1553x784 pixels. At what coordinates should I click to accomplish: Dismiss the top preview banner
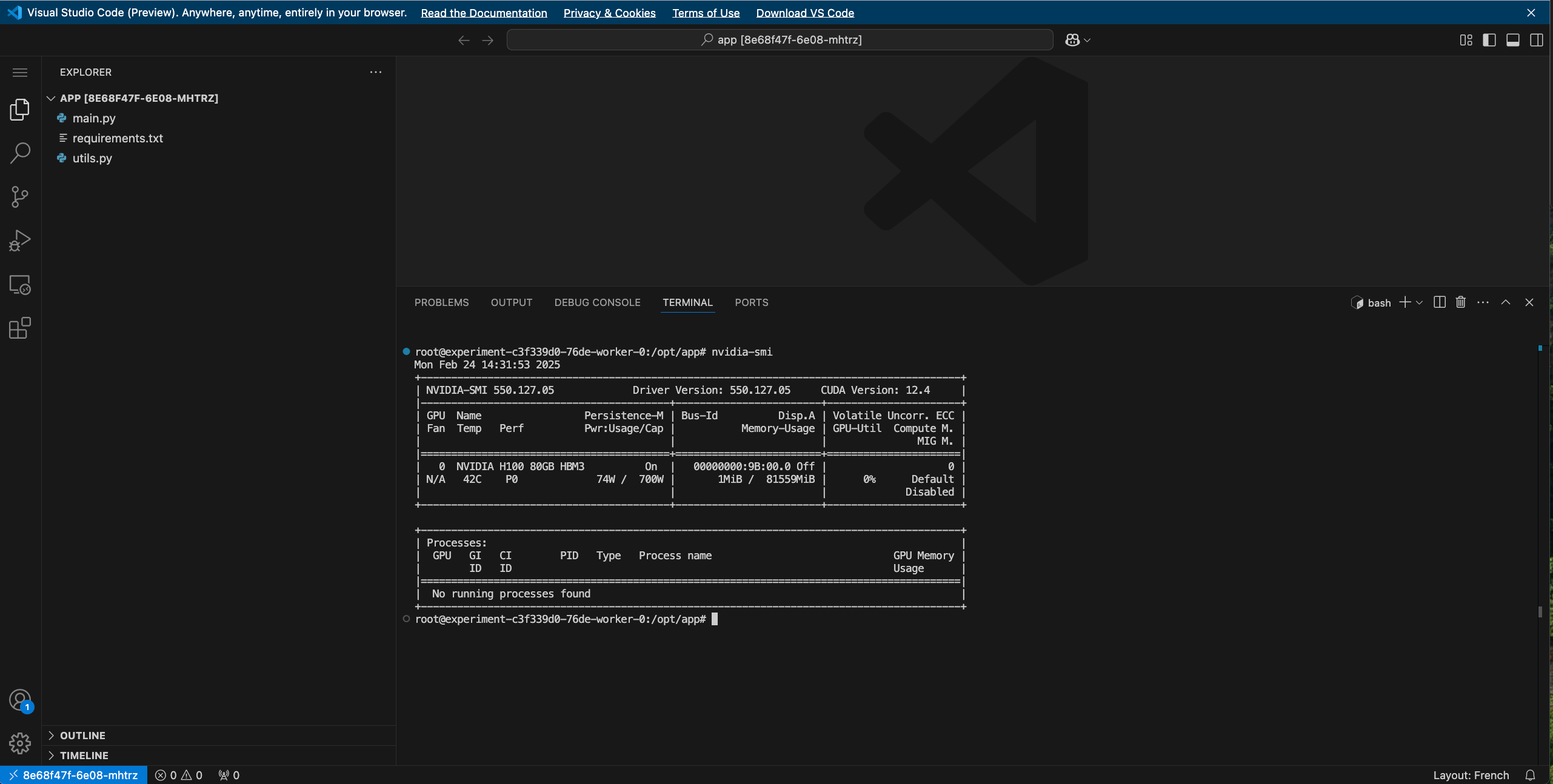[x=1531, y=12]
